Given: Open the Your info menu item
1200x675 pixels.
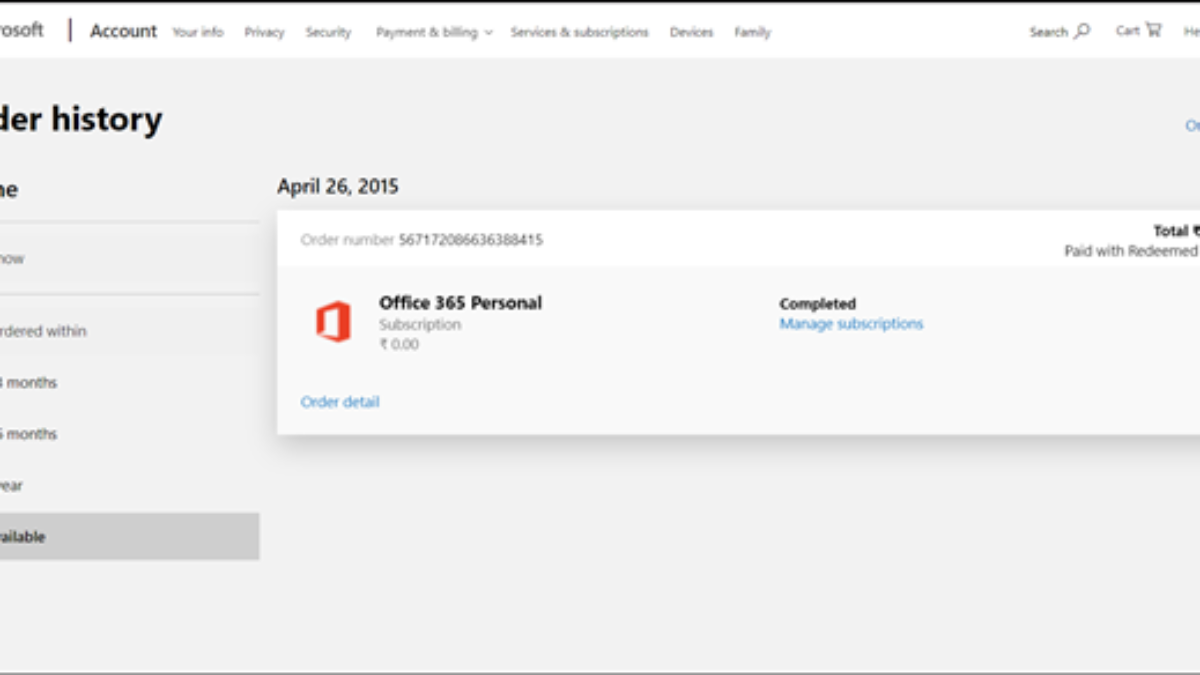Looking at the screenshot, I should pyautogui.click(x=198, y=32).
